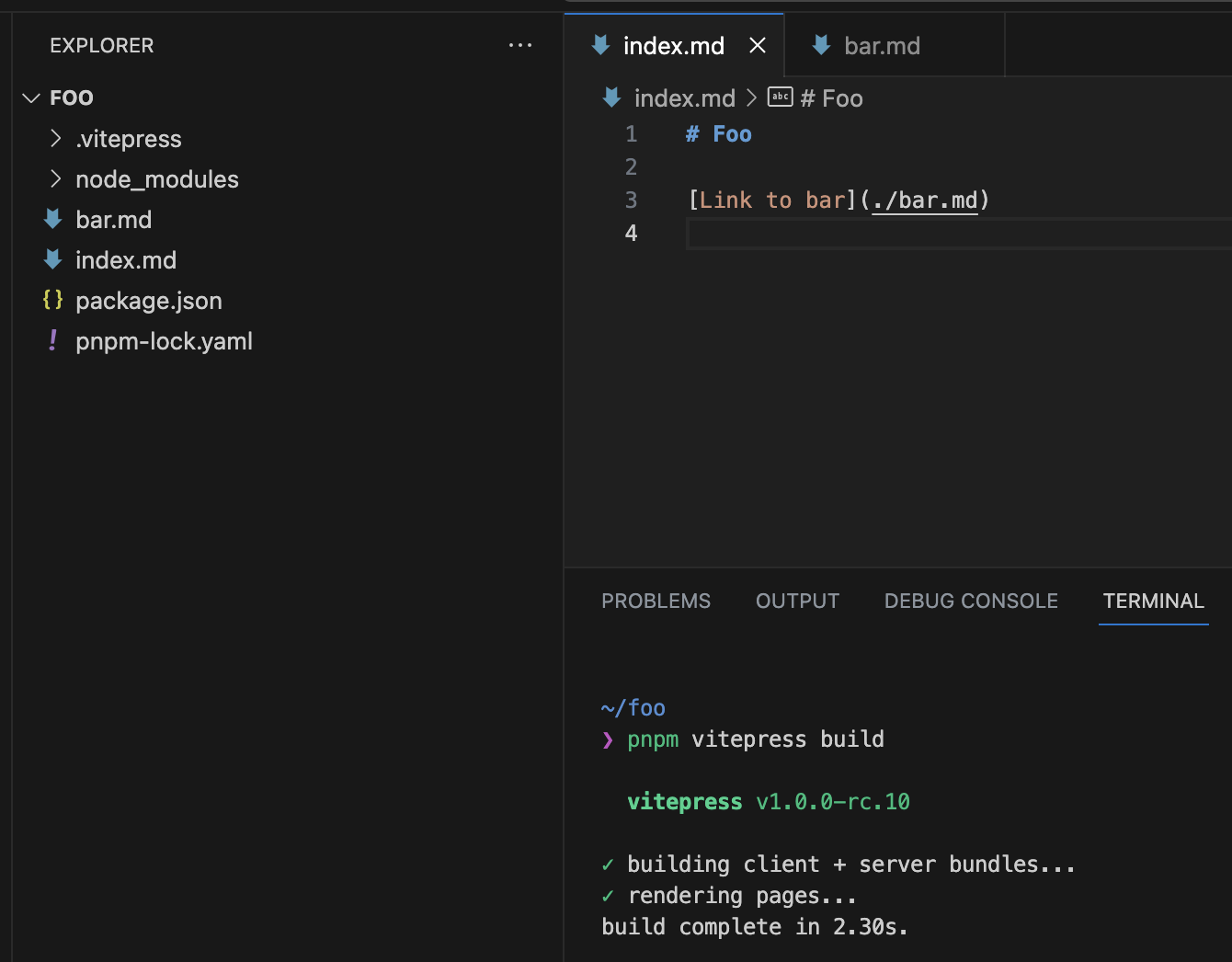The height and width of the screenshot is (962, 1232).
Task: Select the TERMINAL tab
Action: pos(1153,601)
